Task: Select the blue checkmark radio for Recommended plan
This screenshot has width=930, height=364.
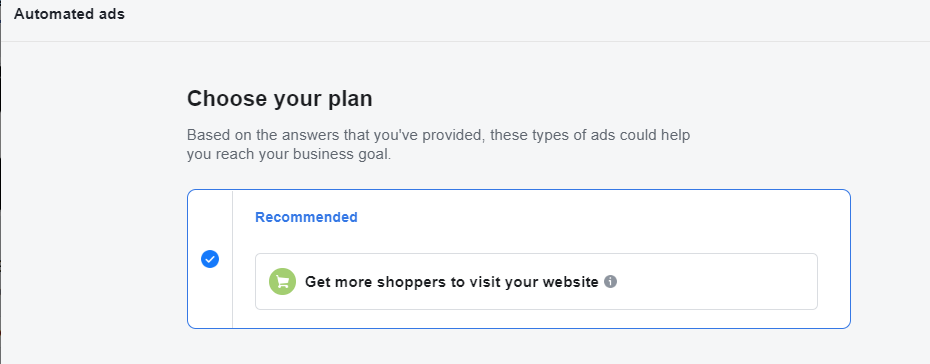Action: (210, 259)
